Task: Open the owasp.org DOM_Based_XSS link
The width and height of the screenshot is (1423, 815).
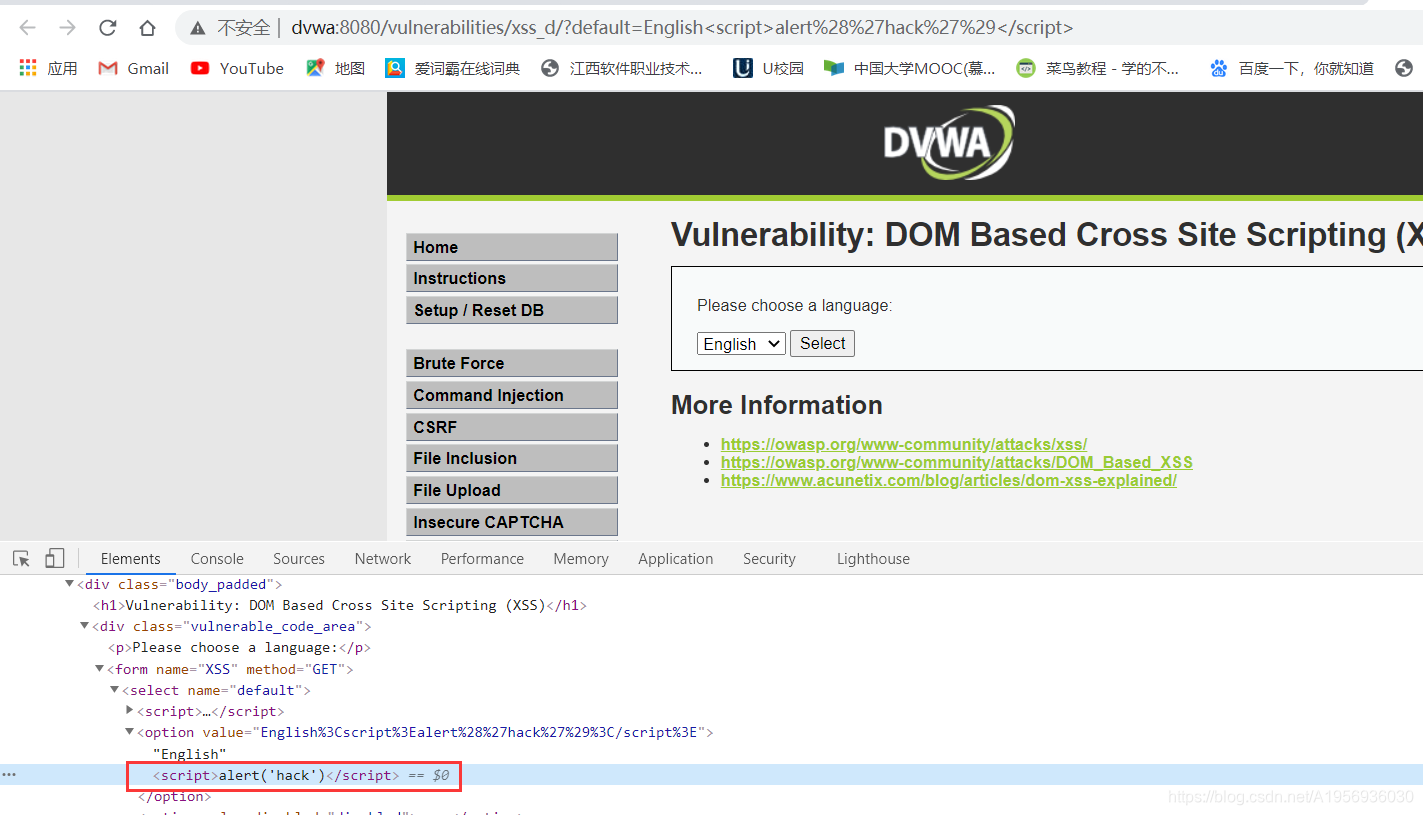Action: click(x=957, y=462)
